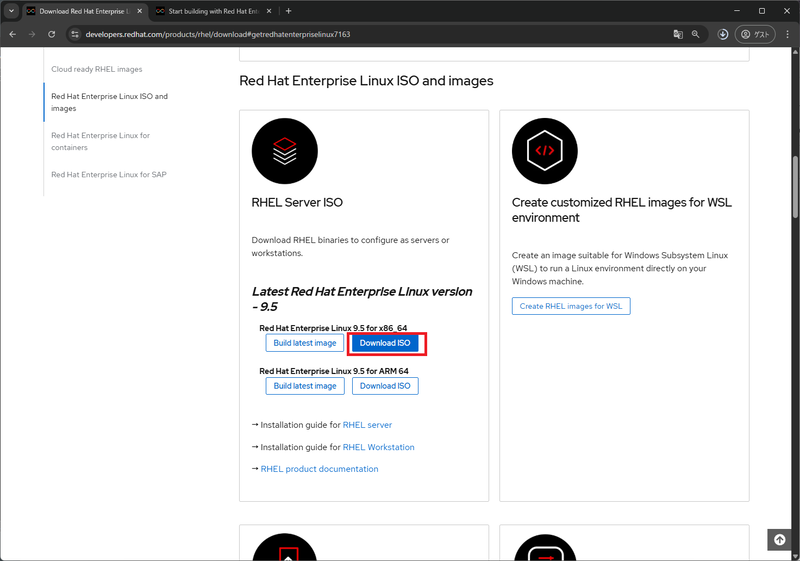
Task: Open the RHEL Workstation installation guide link
Action: [x=379, y=447]
